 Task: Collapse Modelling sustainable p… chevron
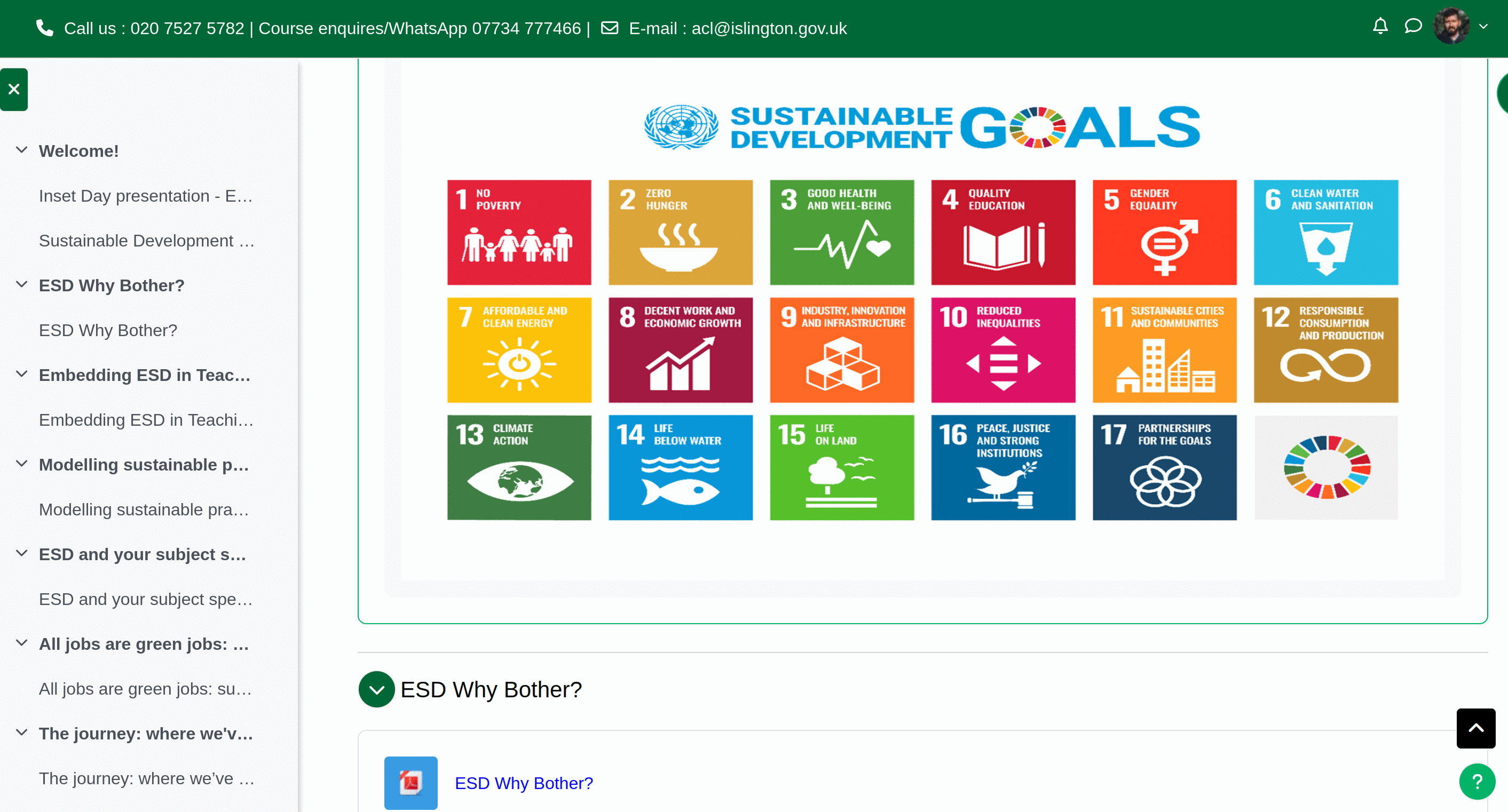click(22, 464)
